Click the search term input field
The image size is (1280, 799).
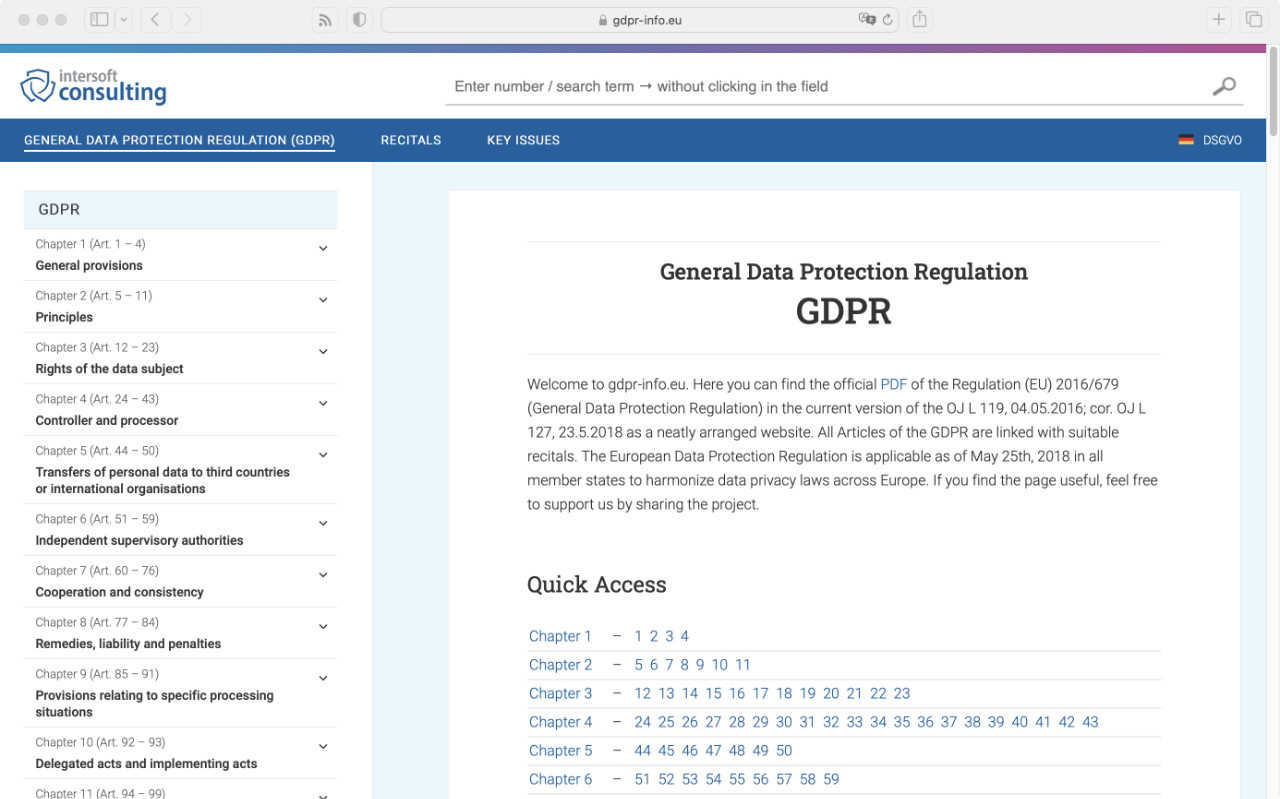coord(820,87)
